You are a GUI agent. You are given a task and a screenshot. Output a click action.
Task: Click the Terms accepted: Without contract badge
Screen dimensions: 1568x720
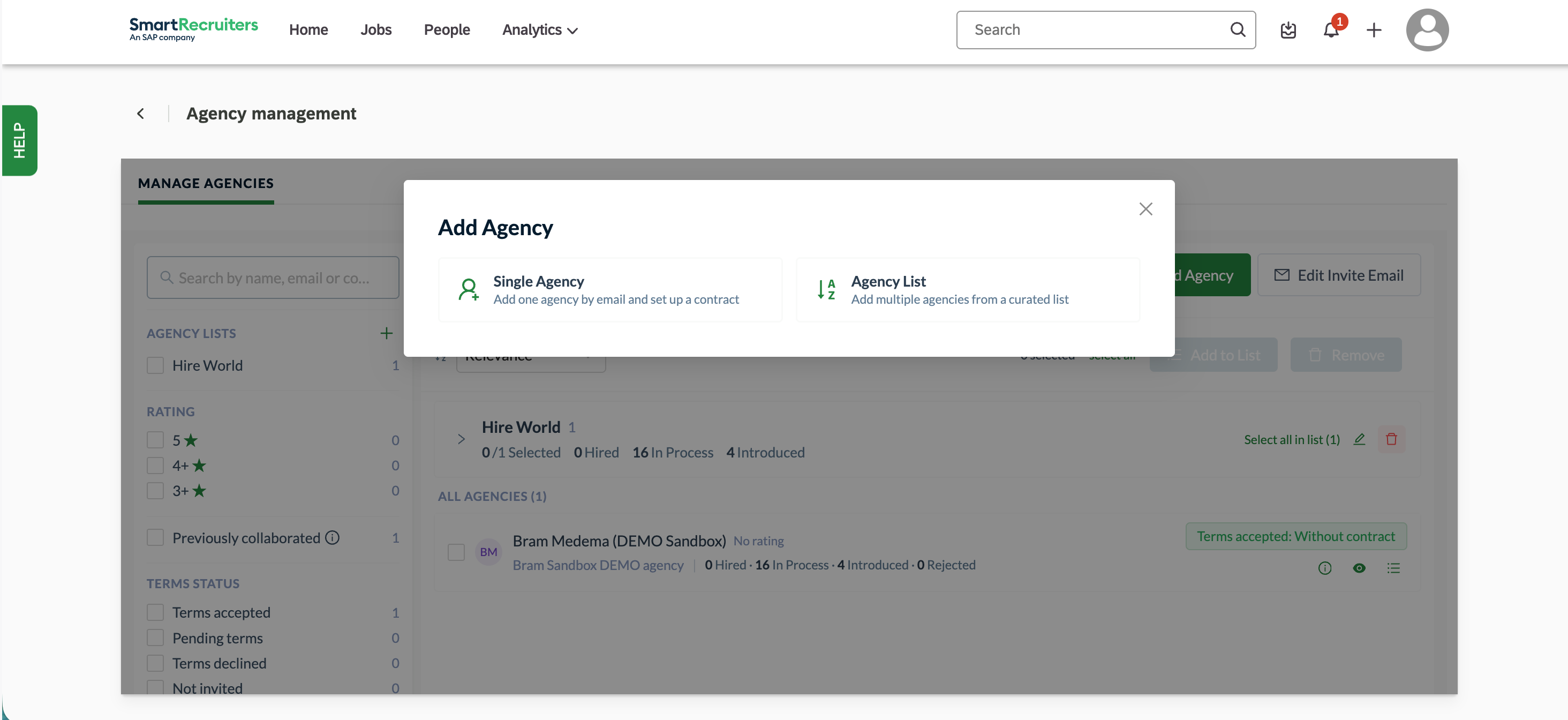pos(1296,536)
